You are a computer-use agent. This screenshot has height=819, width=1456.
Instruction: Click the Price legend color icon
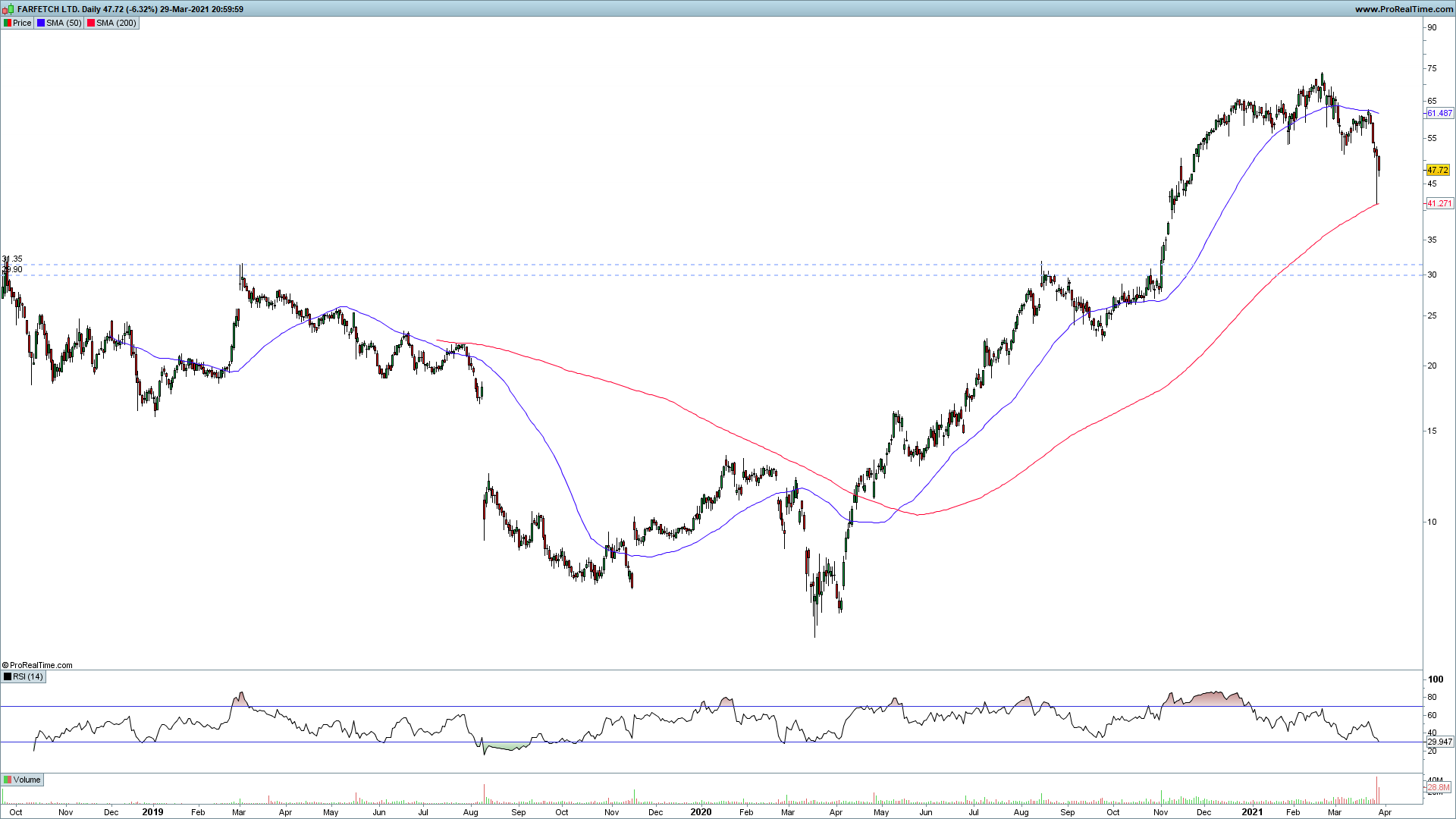[8, 23]
